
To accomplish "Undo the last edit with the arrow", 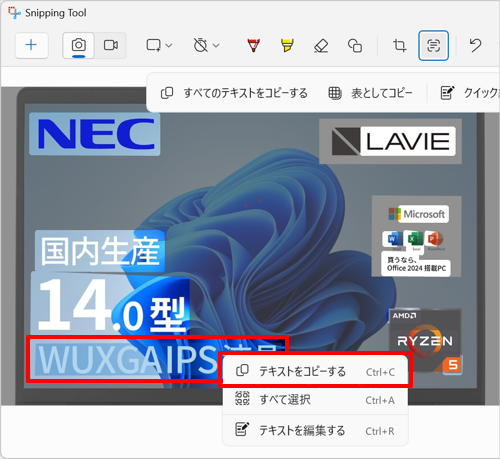I will point(475,45).
